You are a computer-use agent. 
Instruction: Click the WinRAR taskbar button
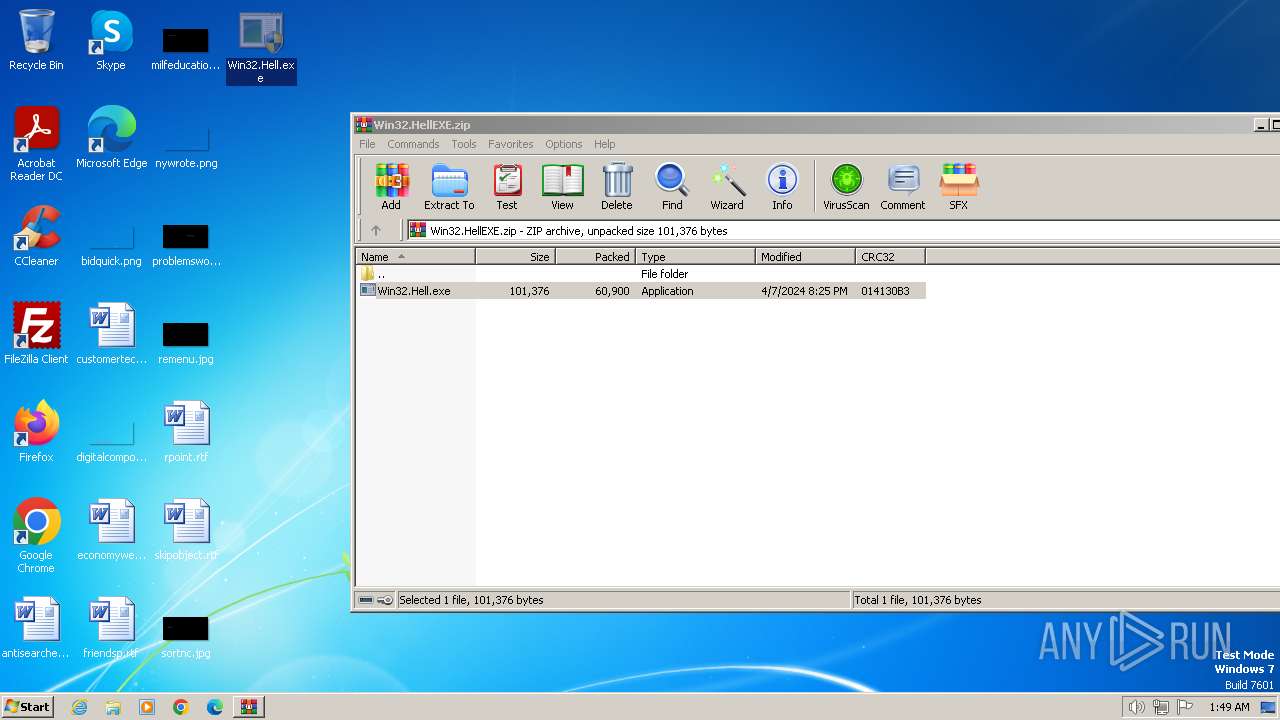tap(248, 707)
